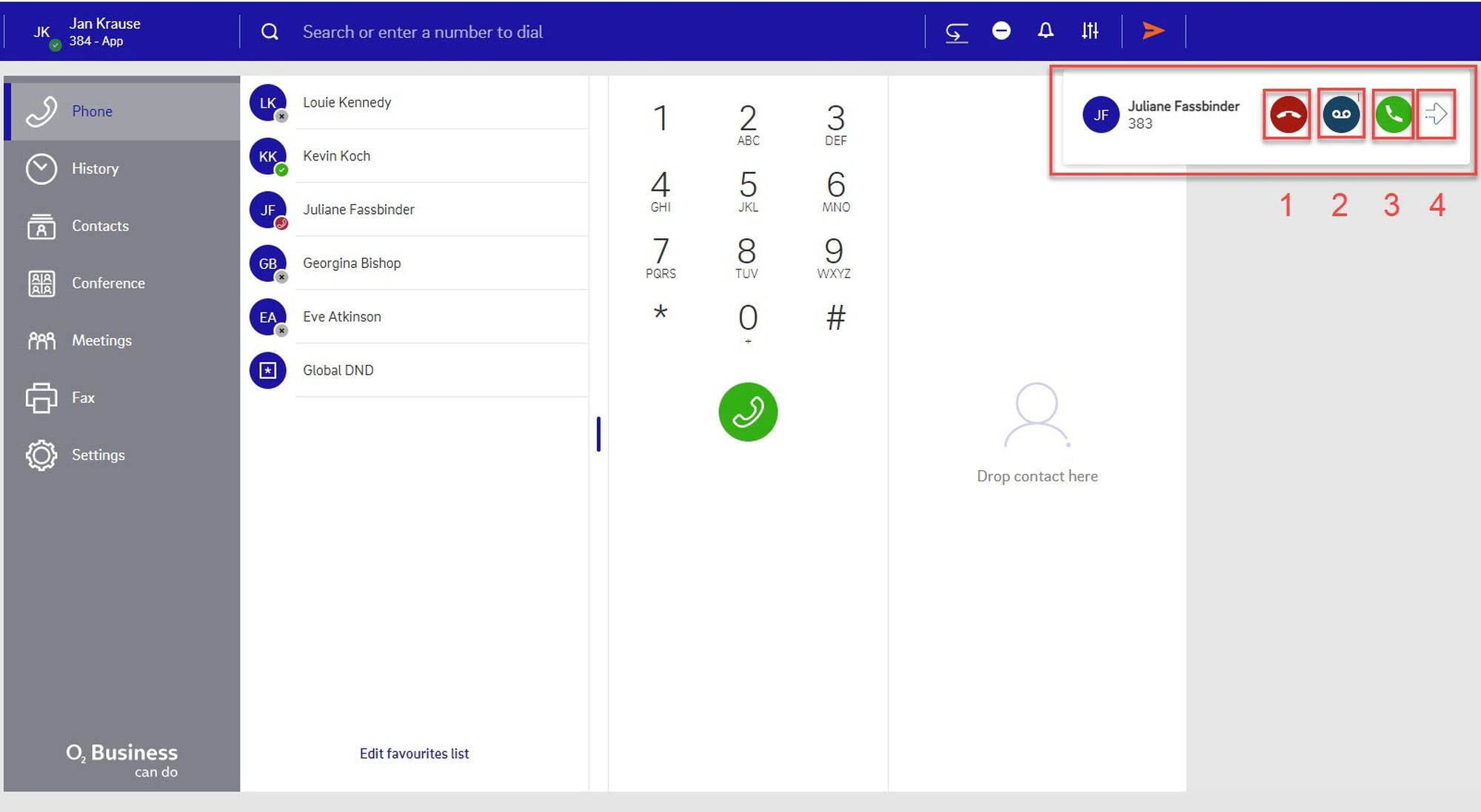The height and width of the screenshot is (812, 1481).
Task: Click the Edit favourites list link
Action: point(414,754)
